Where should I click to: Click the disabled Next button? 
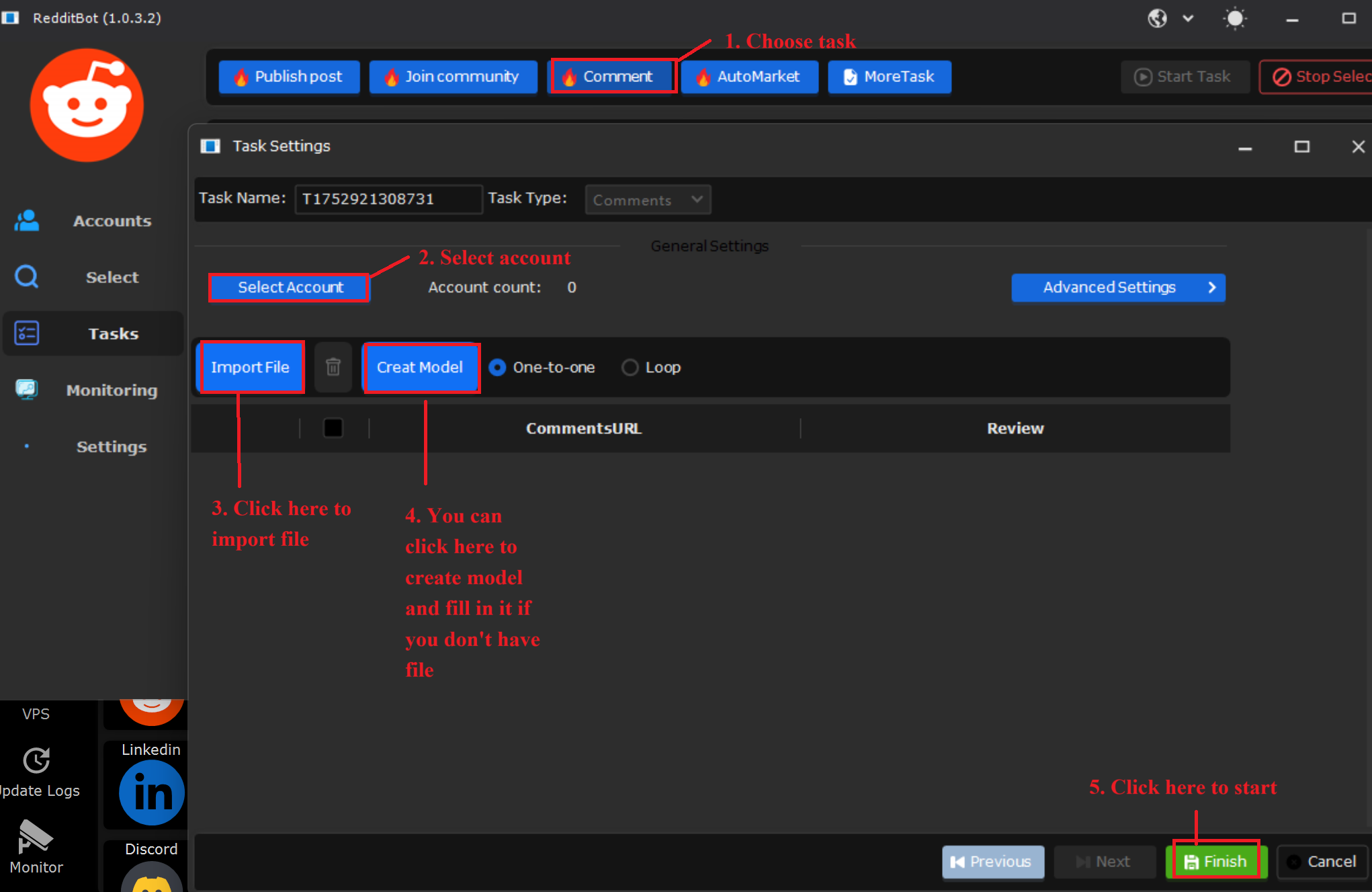1105,862
